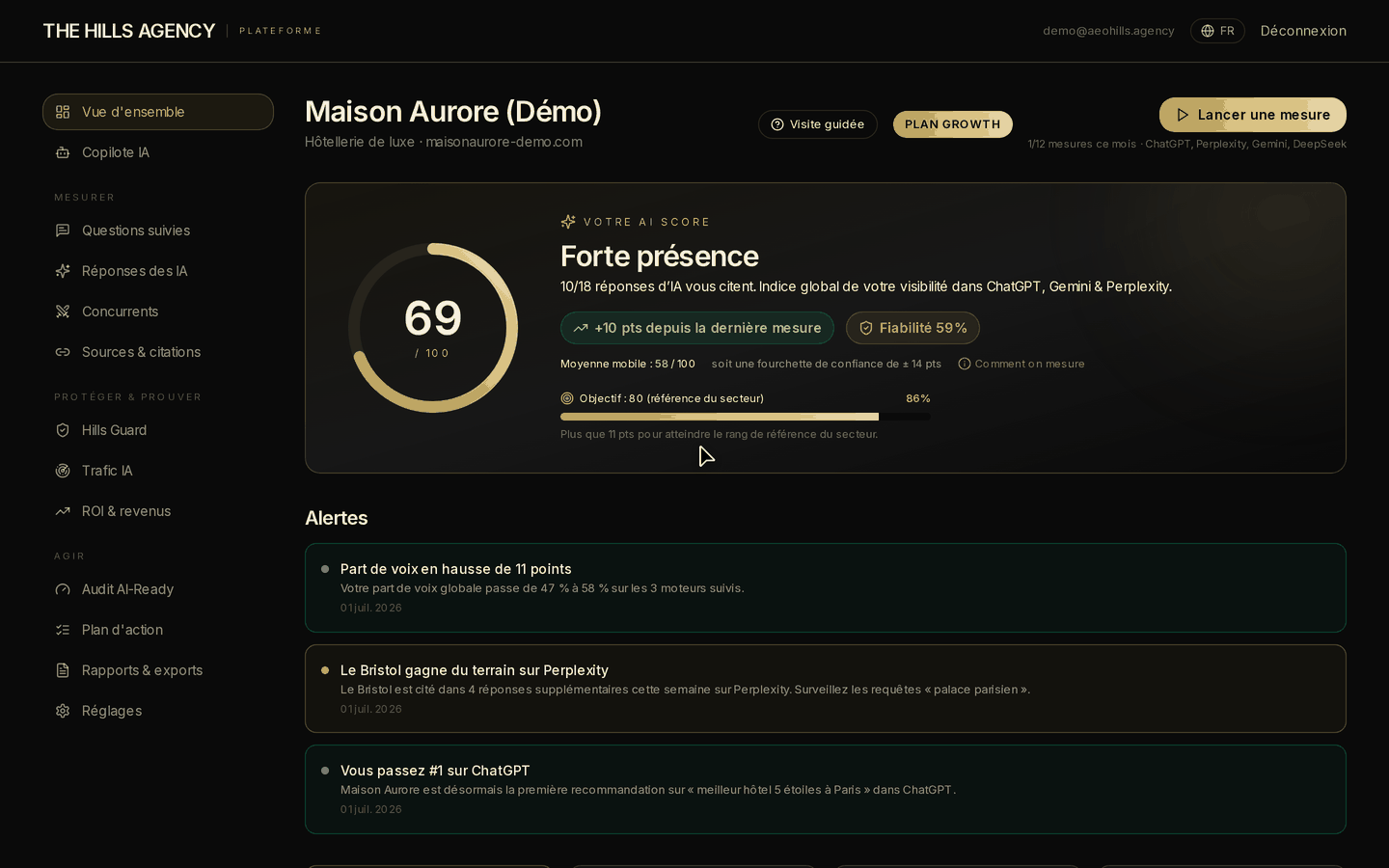Select Plan d'action in sidebar
The height and width of the screenshot is (868, 1389).
(158, 630)
